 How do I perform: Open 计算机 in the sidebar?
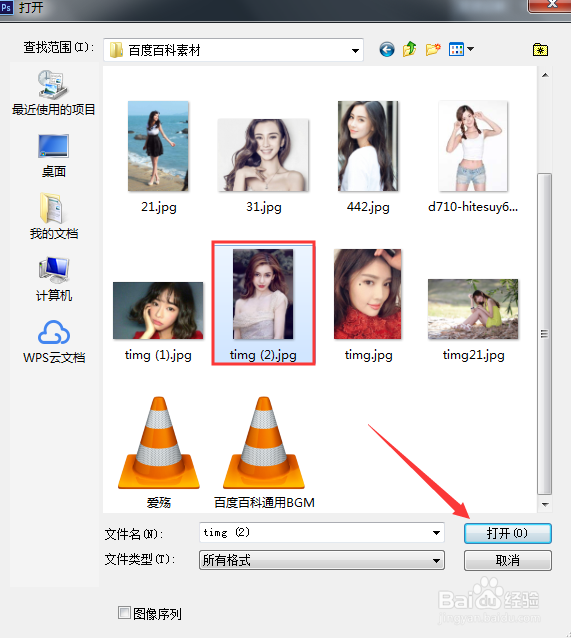53,279
